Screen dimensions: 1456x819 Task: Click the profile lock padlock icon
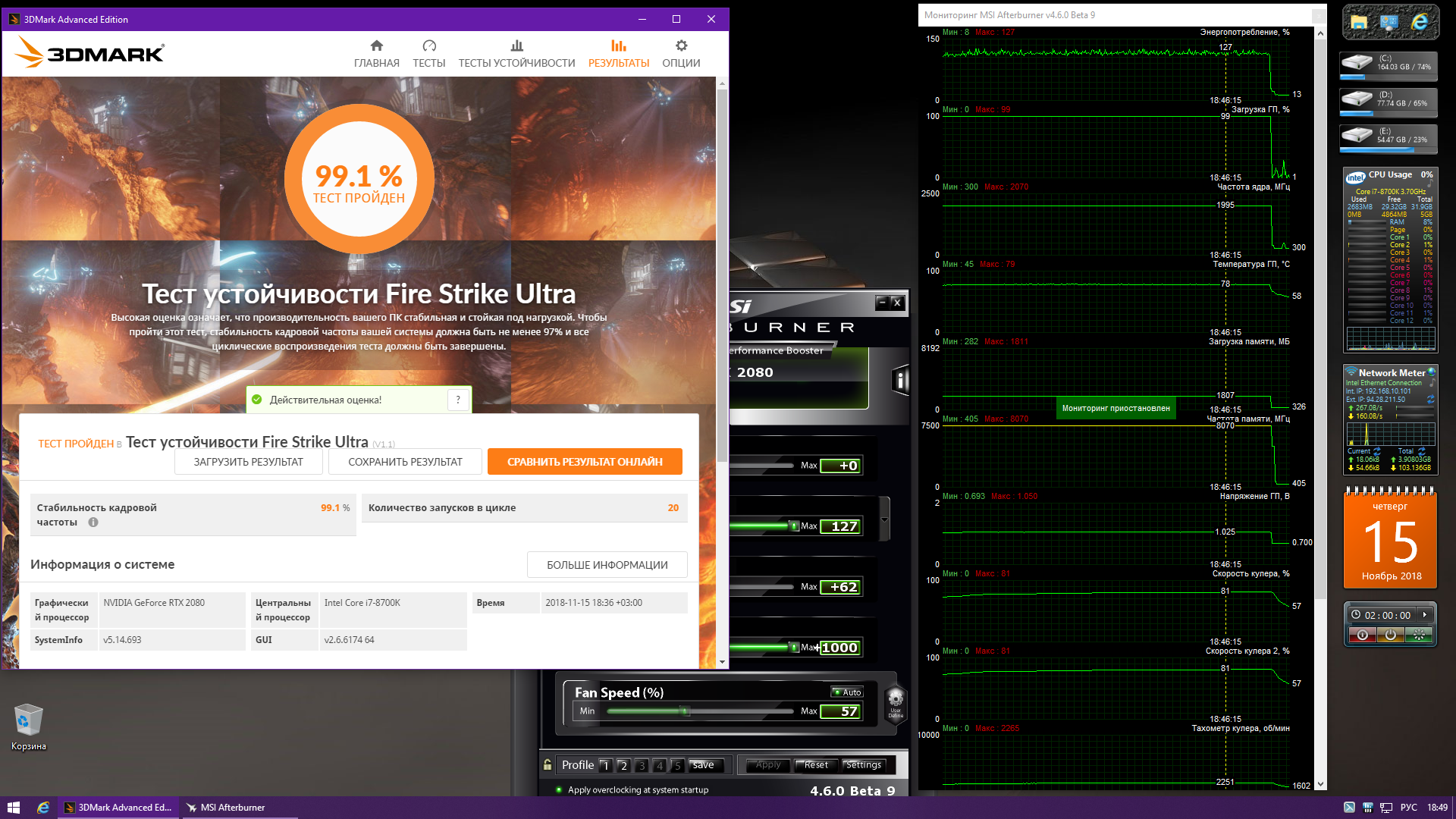[548, 764]
